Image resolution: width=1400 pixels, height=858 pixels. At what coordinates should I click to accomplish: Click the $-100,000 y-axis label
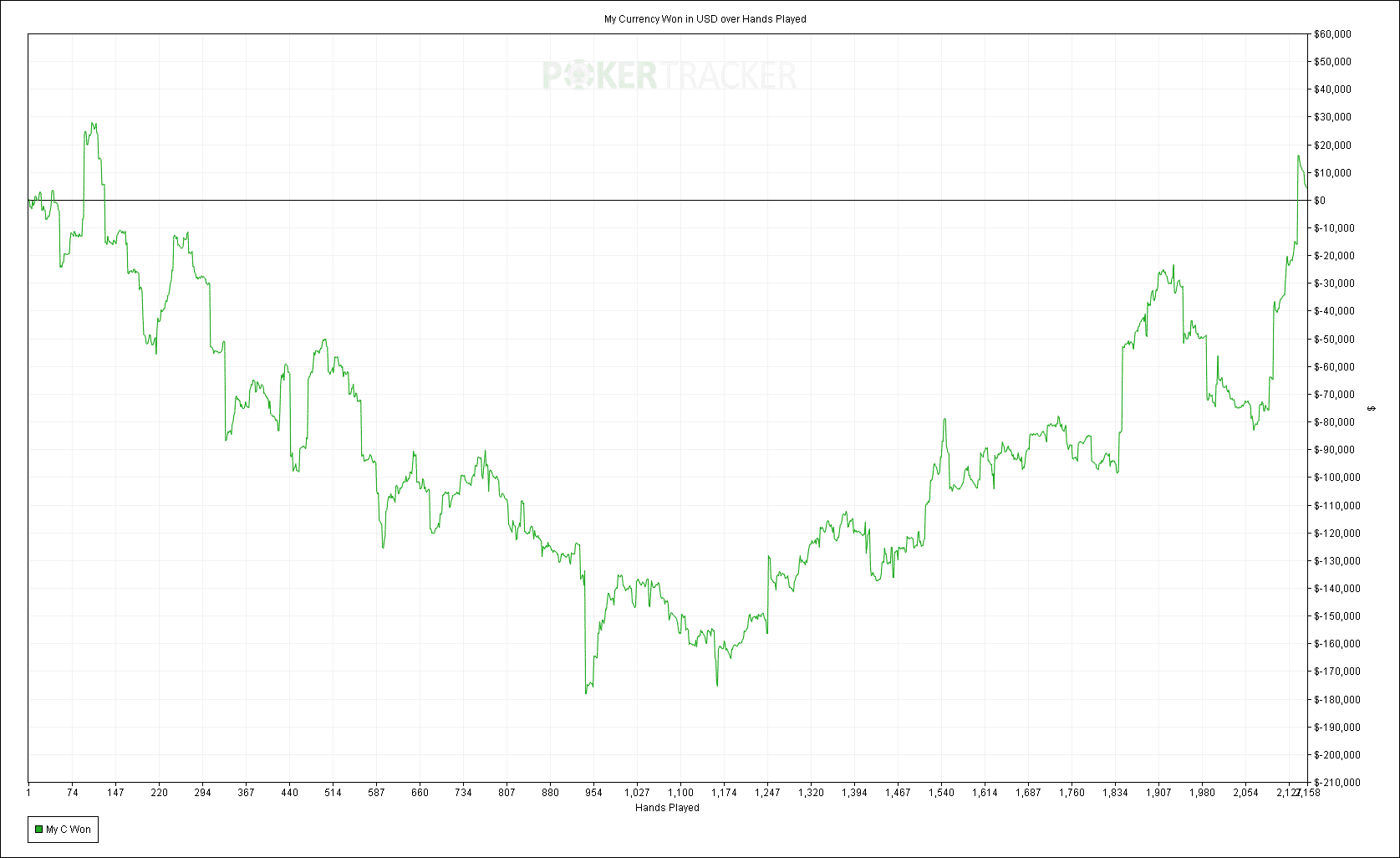click(x=1337, y=478)
